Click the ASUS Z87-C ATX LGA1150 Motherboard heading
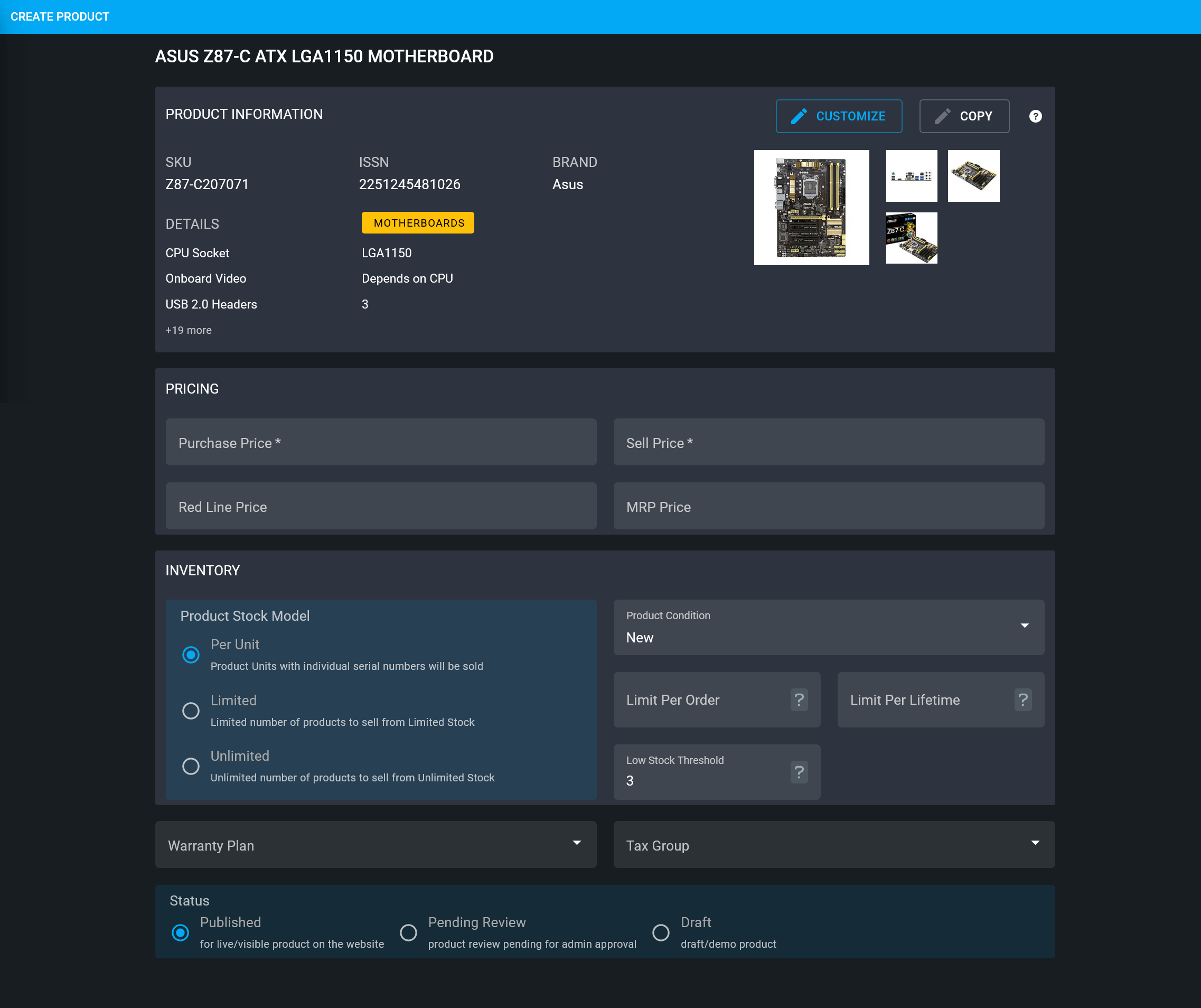Image resolution: width=1201 pixels, height=1008 pixels. [324, 56]
